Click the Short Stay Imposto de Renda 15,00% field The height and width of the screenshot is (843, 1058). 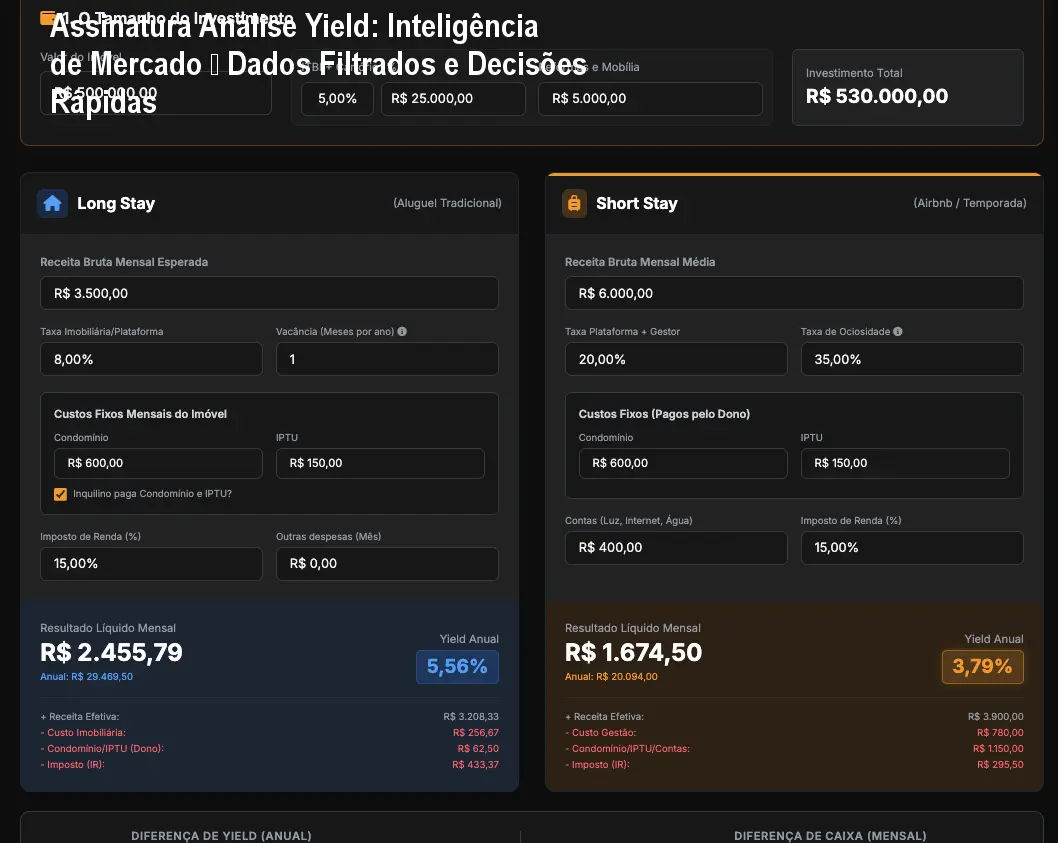tap(912, 547)
